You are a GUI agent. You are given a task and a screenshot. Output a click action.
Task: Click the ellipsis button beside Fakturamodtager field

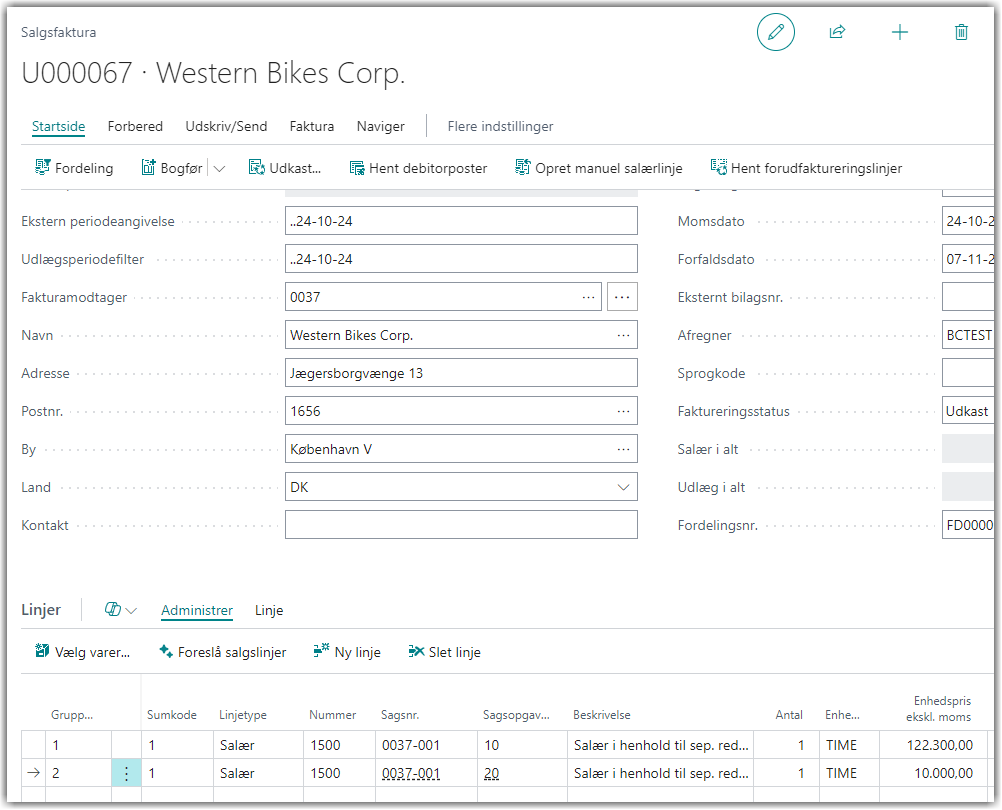(622, 297)
